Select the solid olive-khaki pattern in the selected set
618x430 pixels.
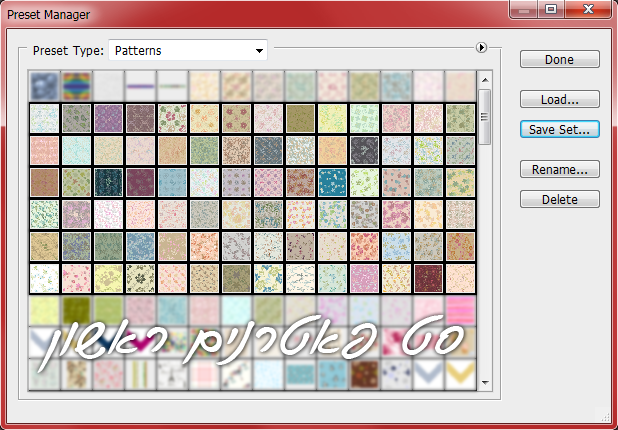pyautogui.click(x=300, y=118)
